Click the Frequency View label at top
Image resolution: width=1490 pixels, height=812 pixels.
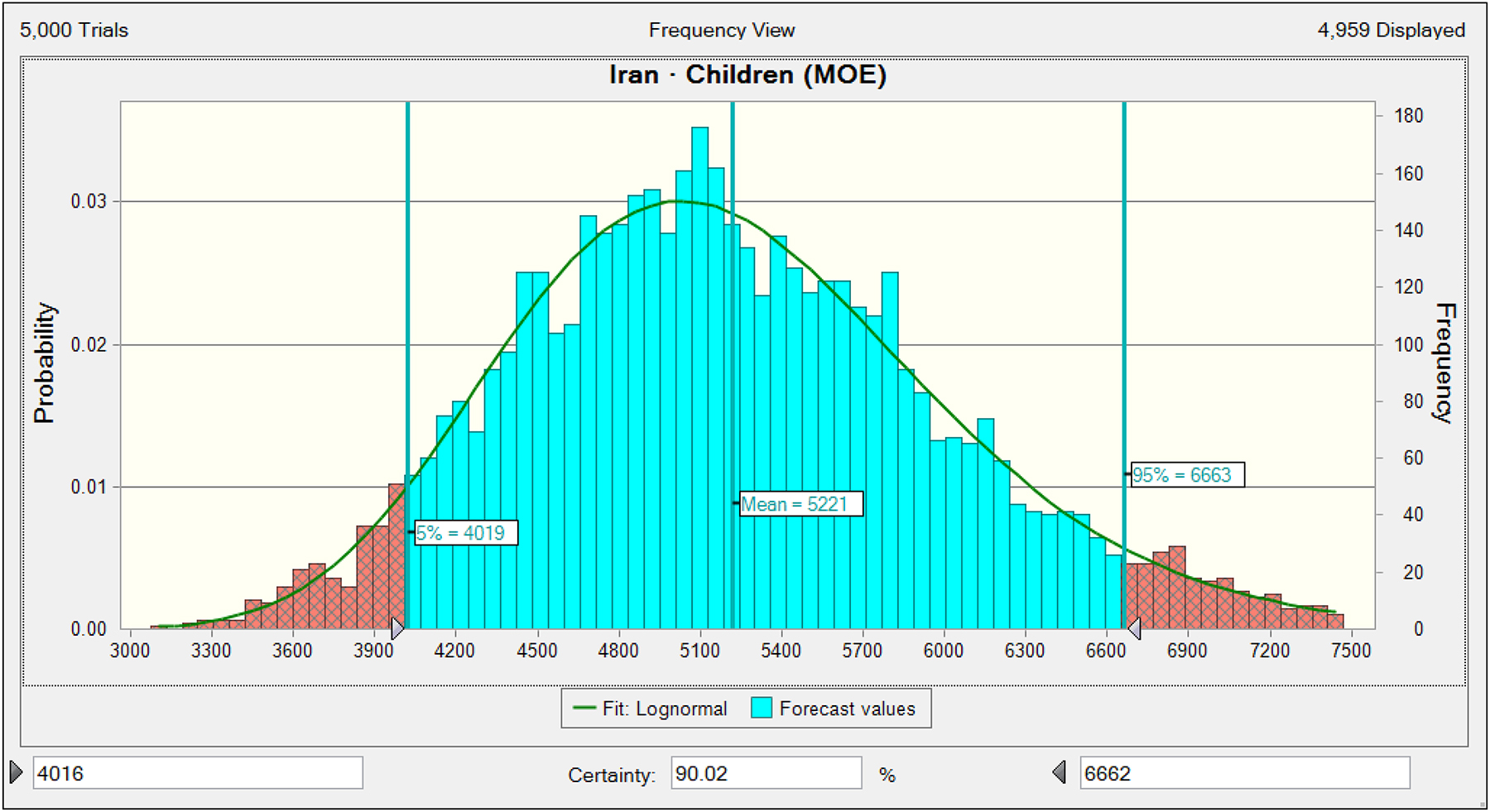click(721, 31)
